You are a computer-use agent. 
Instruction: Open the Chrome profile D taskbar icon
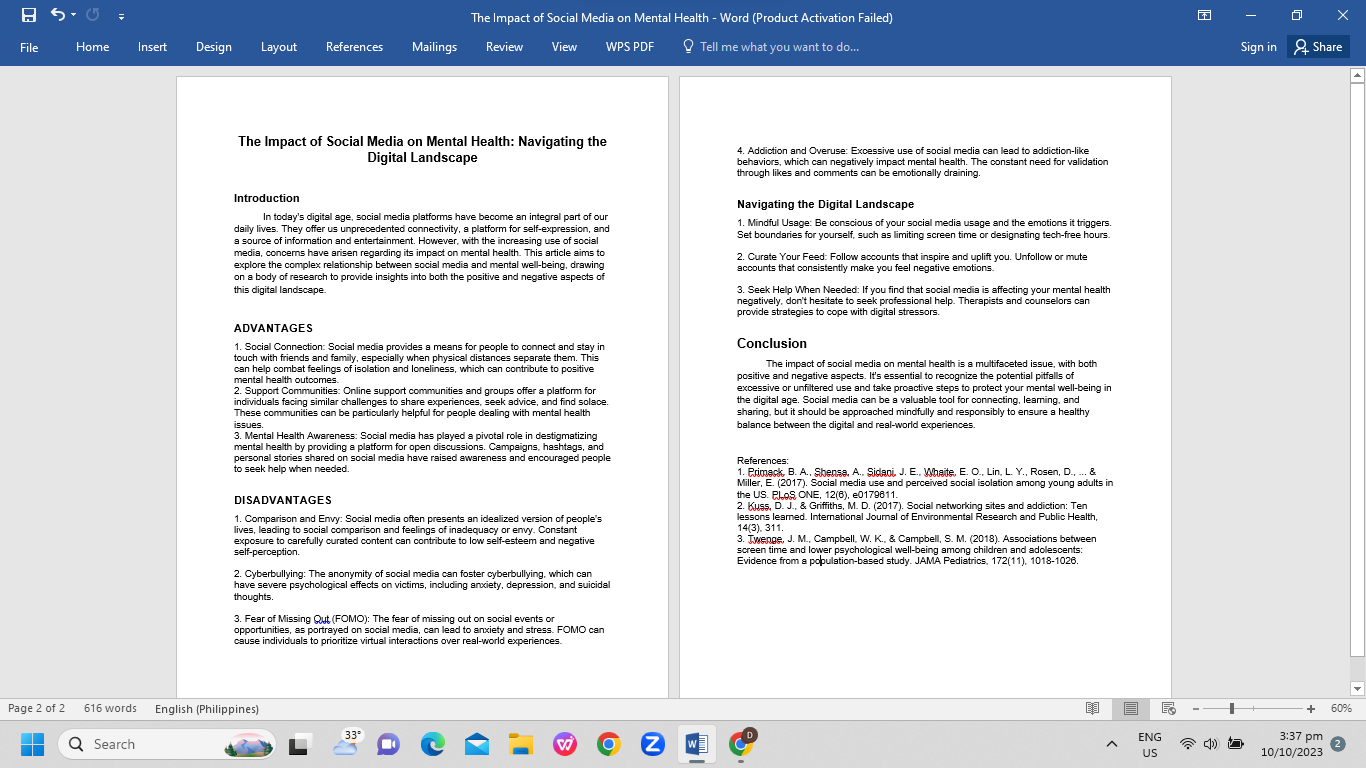[x=741, y=744]
